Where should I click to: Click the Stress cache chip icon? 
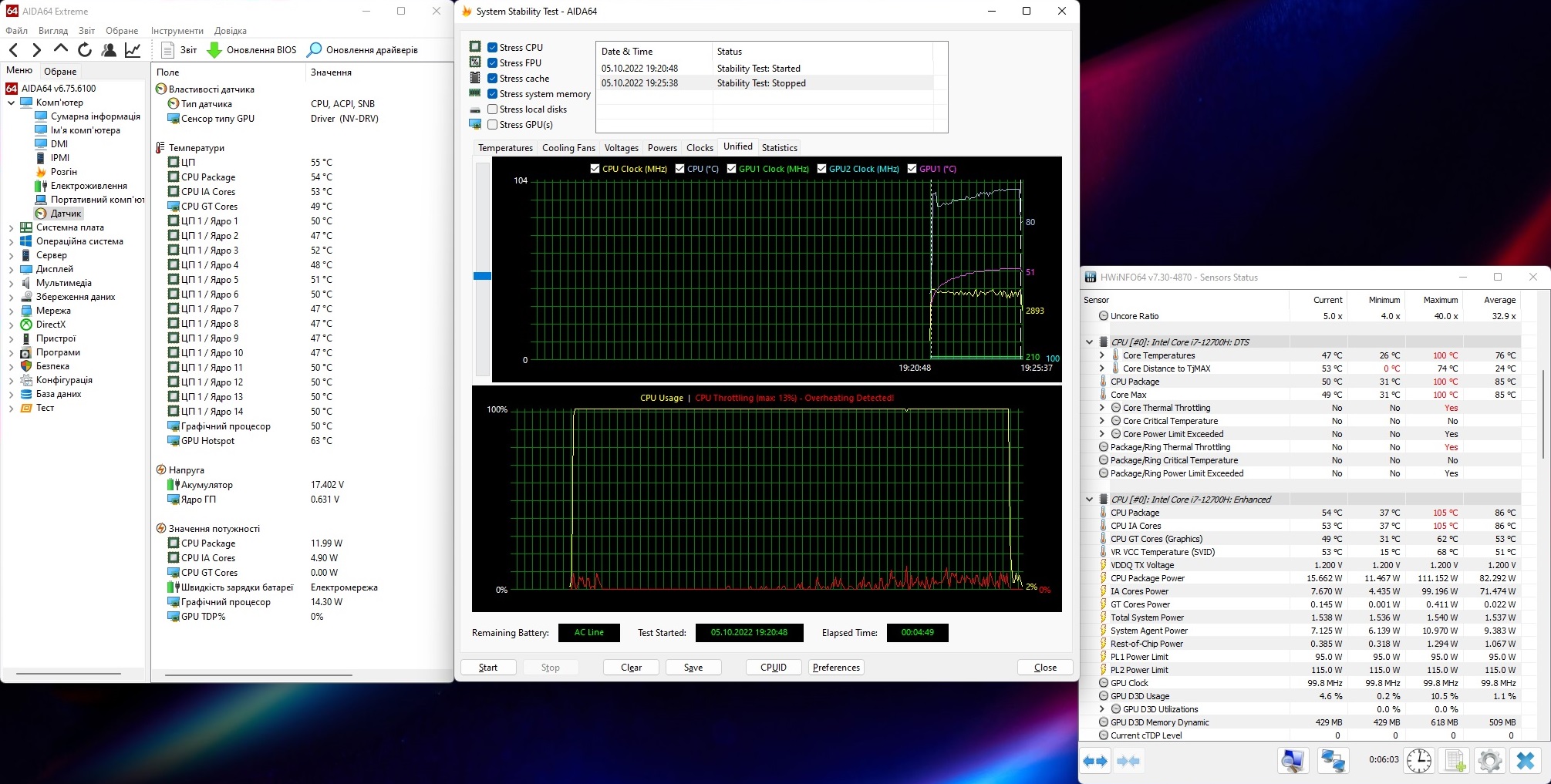tap(475, 78)
